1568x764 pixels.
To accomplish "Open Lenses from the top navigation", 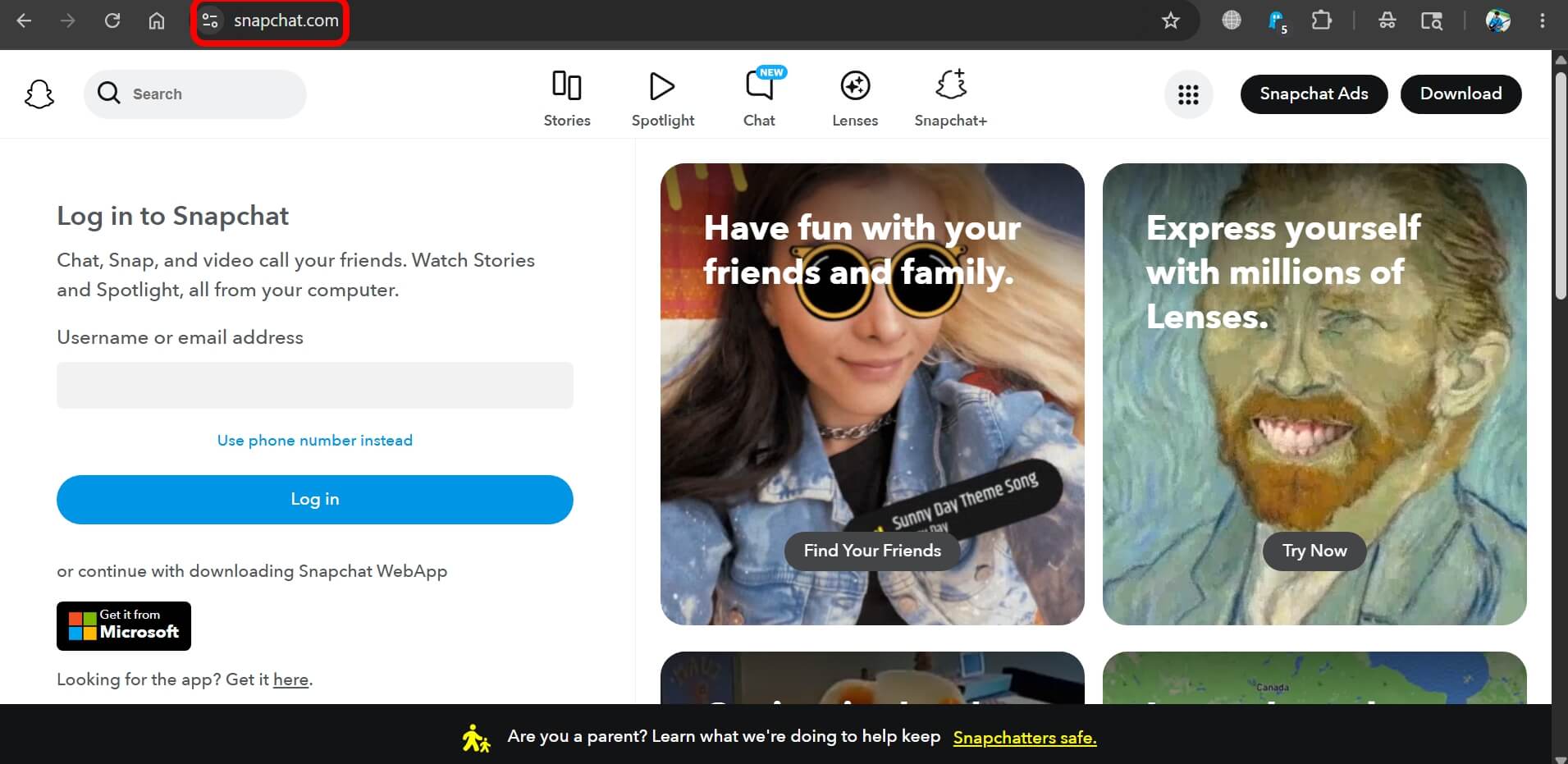I will [x=855, y=98].
